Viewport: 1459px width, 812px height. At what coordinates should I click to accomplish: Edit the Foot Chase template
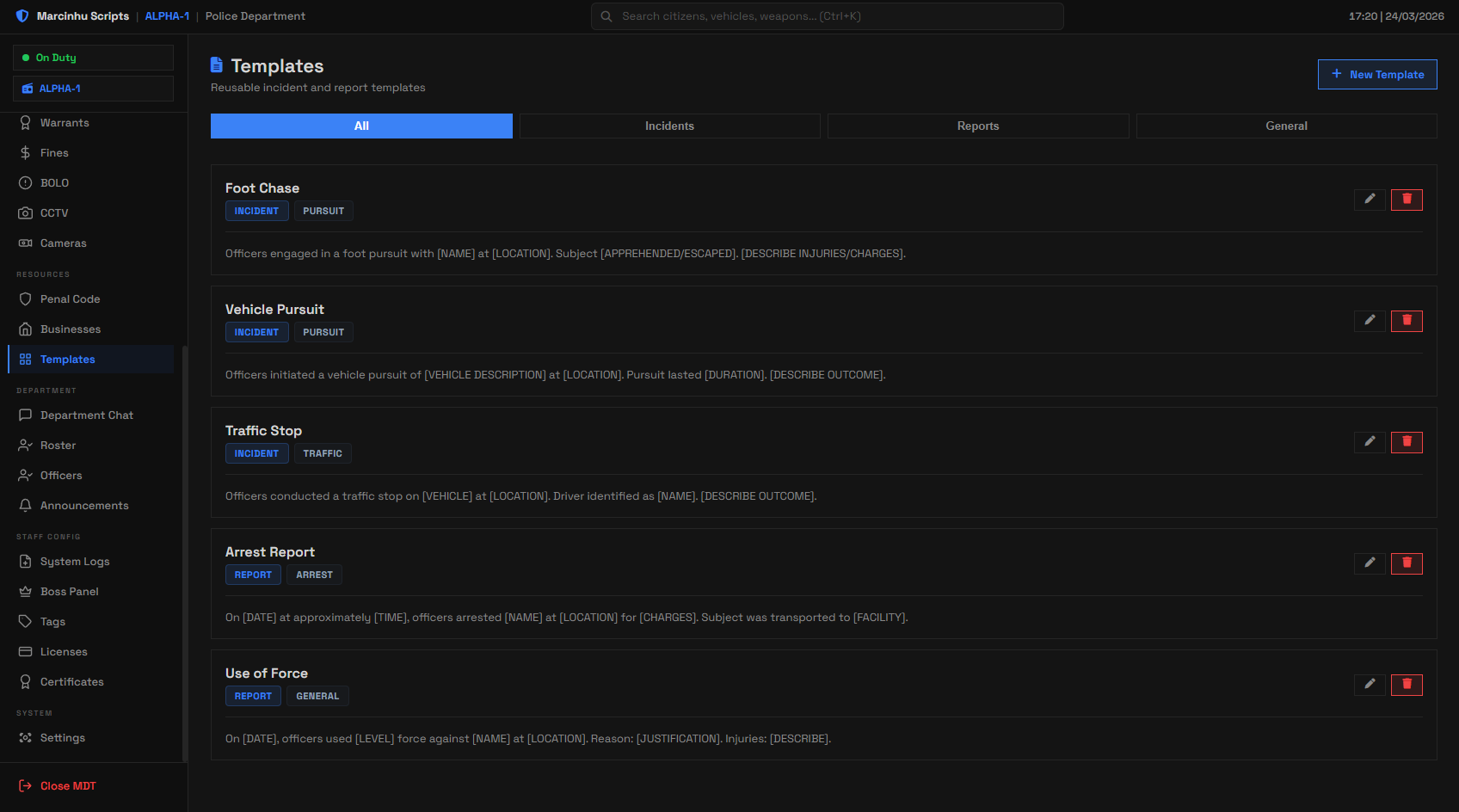[1370, 200]
